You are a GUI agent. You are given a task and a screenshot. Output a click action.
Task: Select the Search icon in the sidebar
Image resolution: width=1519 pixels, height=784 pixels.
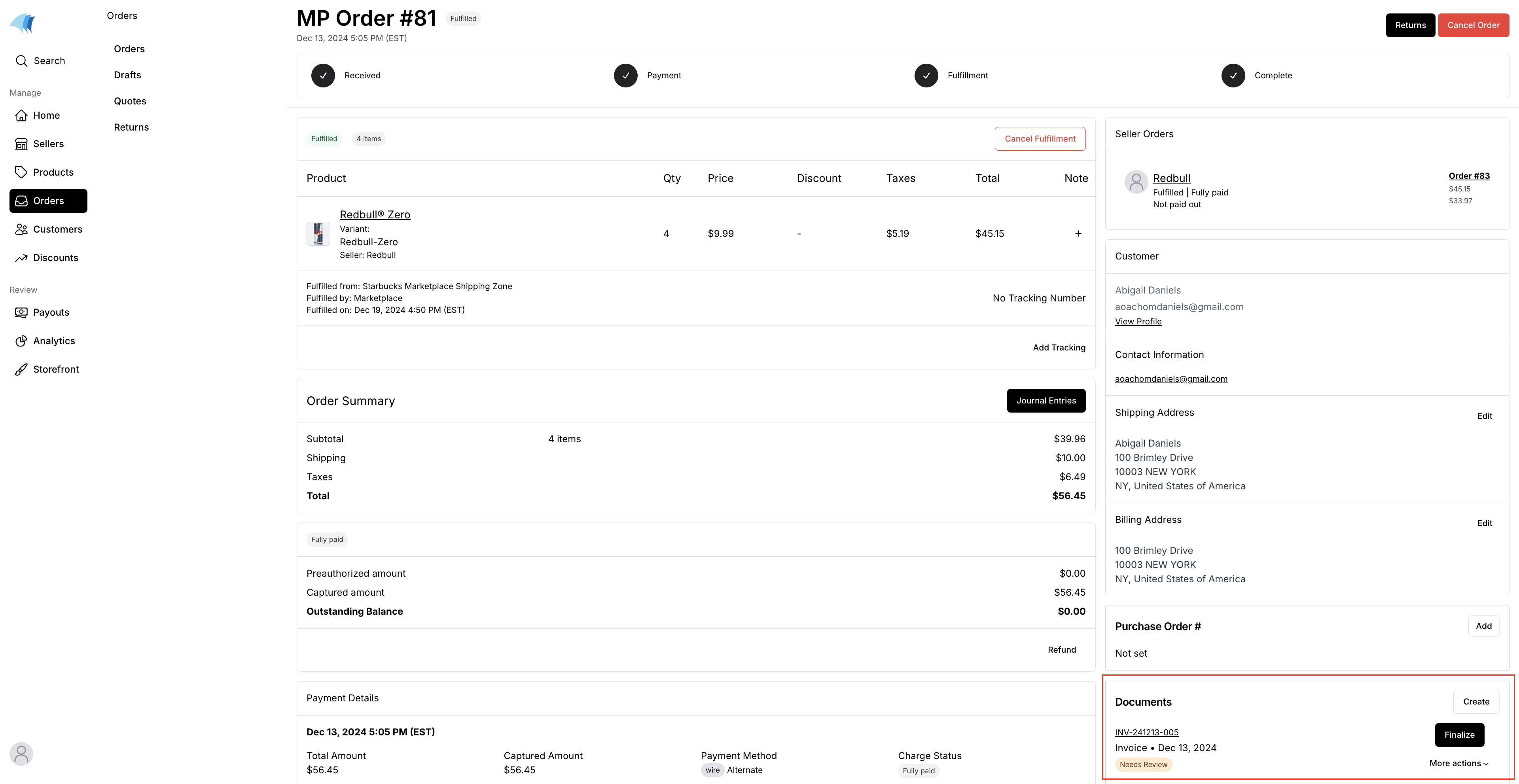click(x=21, y=61)
